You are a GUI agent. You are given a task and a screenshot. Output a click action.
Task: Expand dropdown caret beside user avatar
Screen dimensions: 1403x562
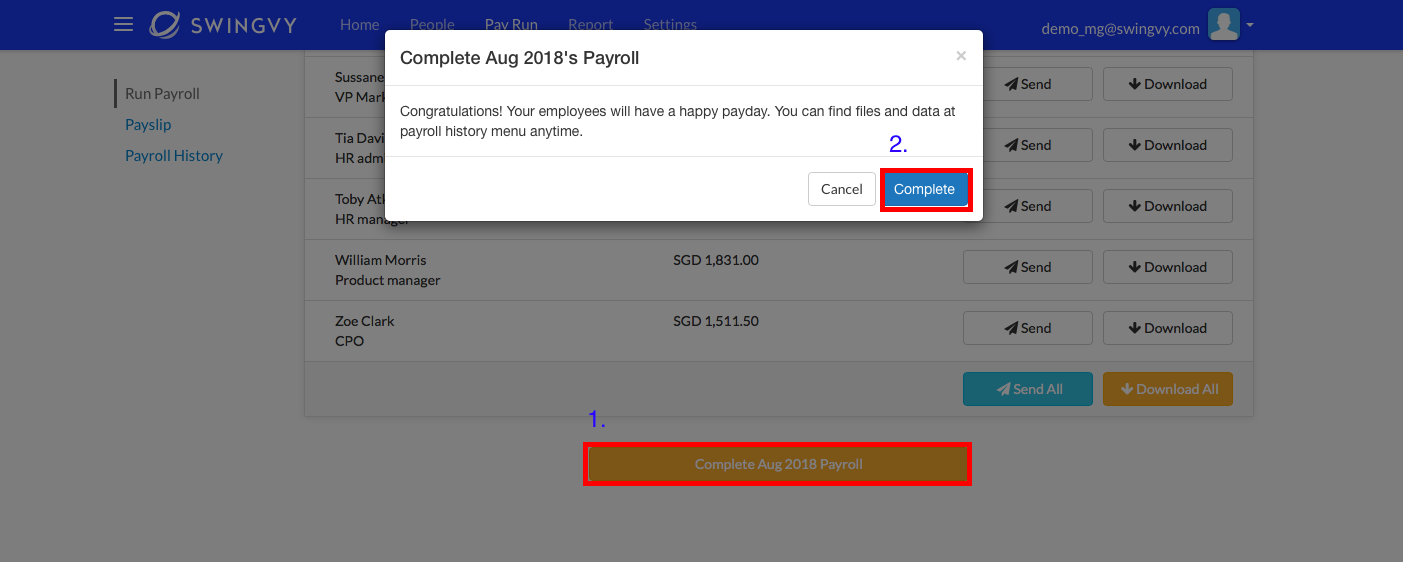(1250, 25)
